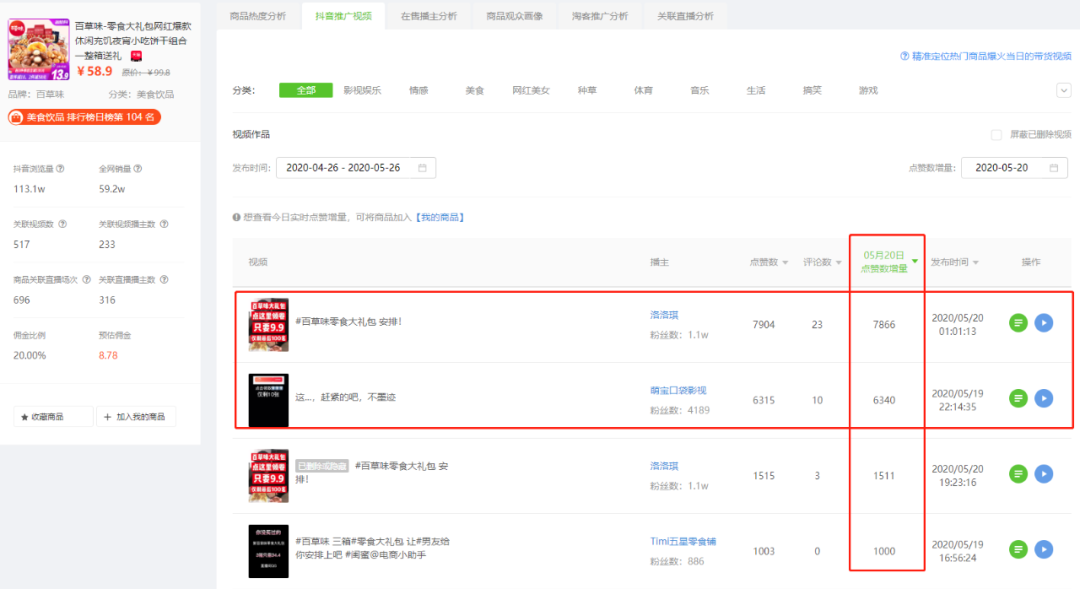Sort by 05月20日点赞数增量 arrow
Viewport: 1080px width, 589px height.
(915, 261)
